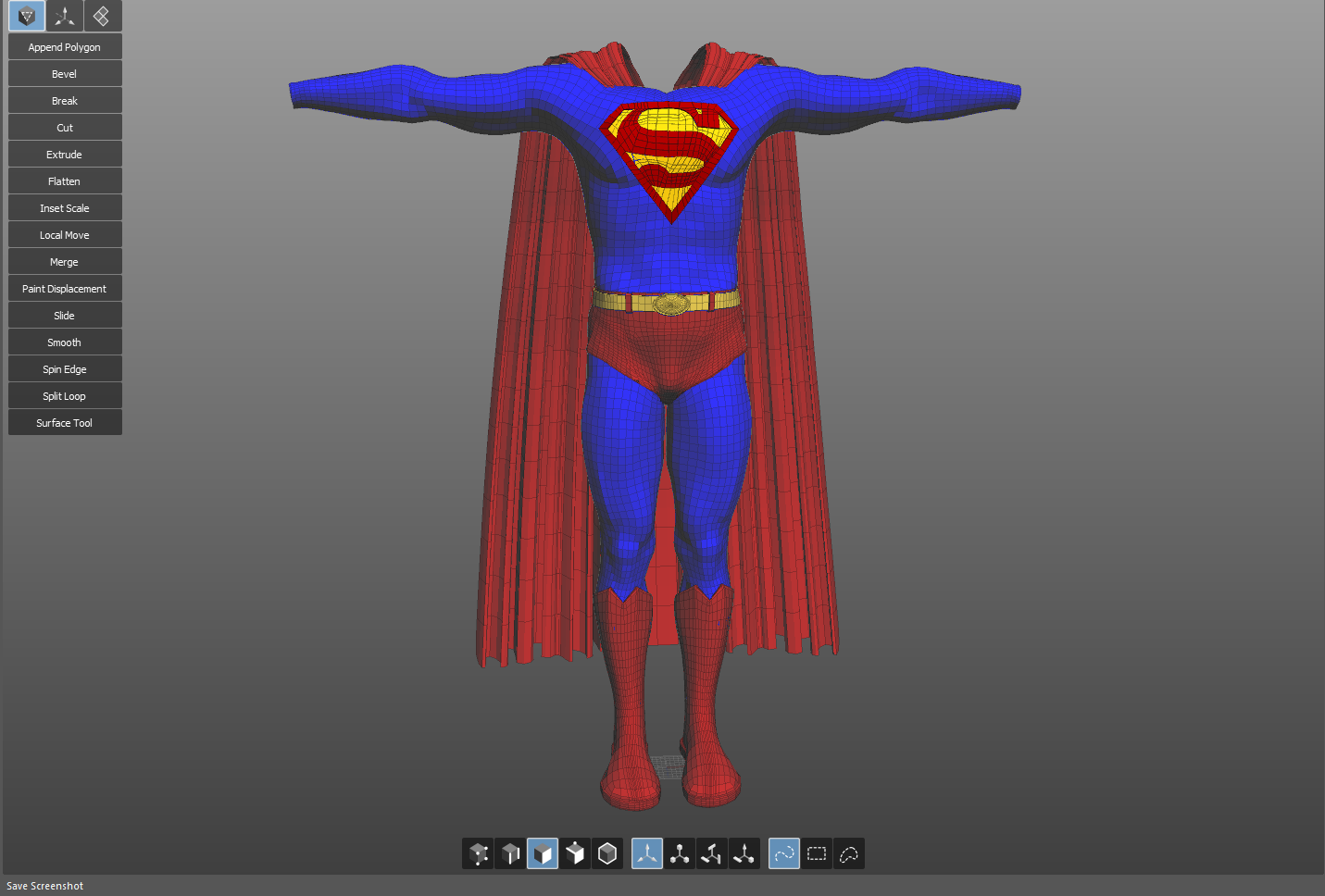The width and height of the screenshot is (1325, 896).
Task: Activate the Cut tool
Action: click(x=65, y=128)
